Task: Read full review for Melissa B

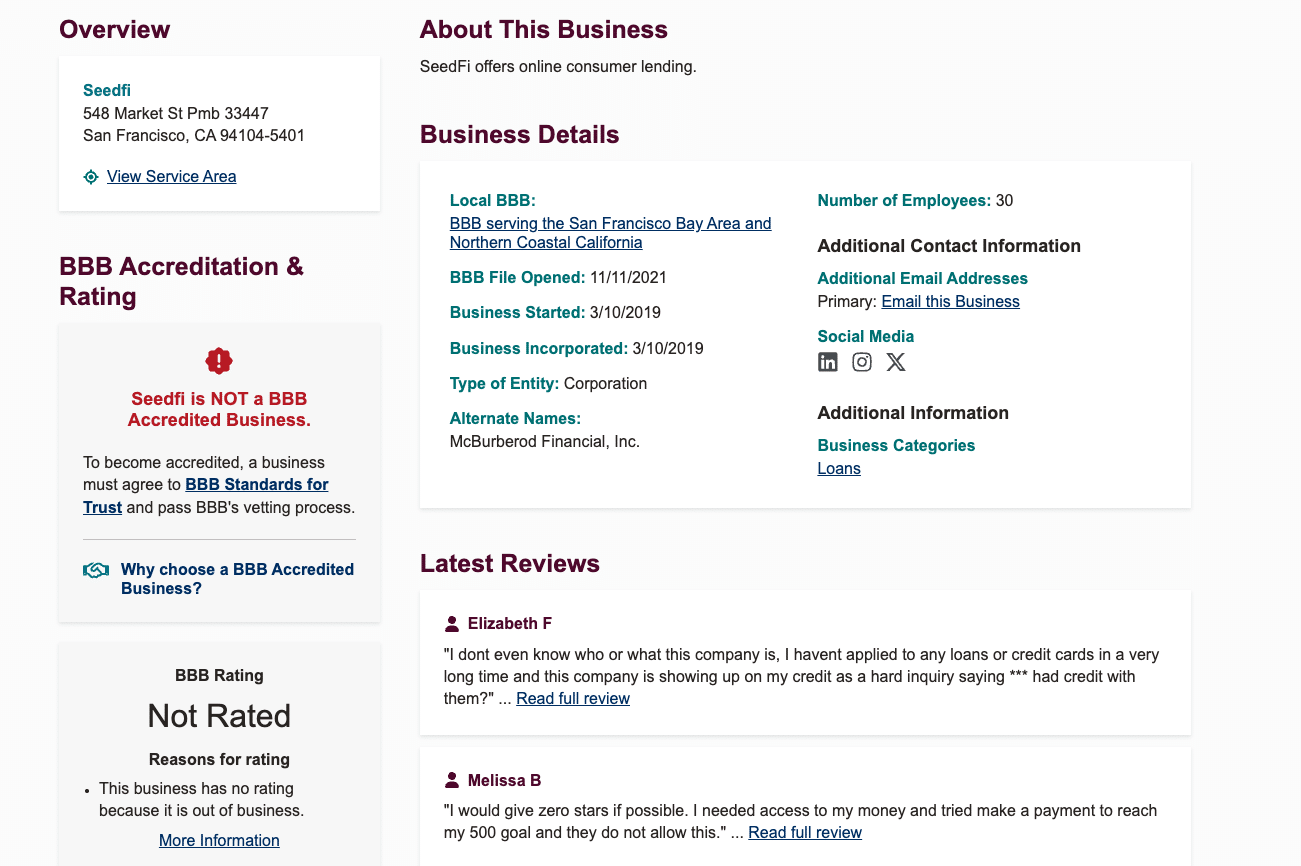Action: [804, 832]
